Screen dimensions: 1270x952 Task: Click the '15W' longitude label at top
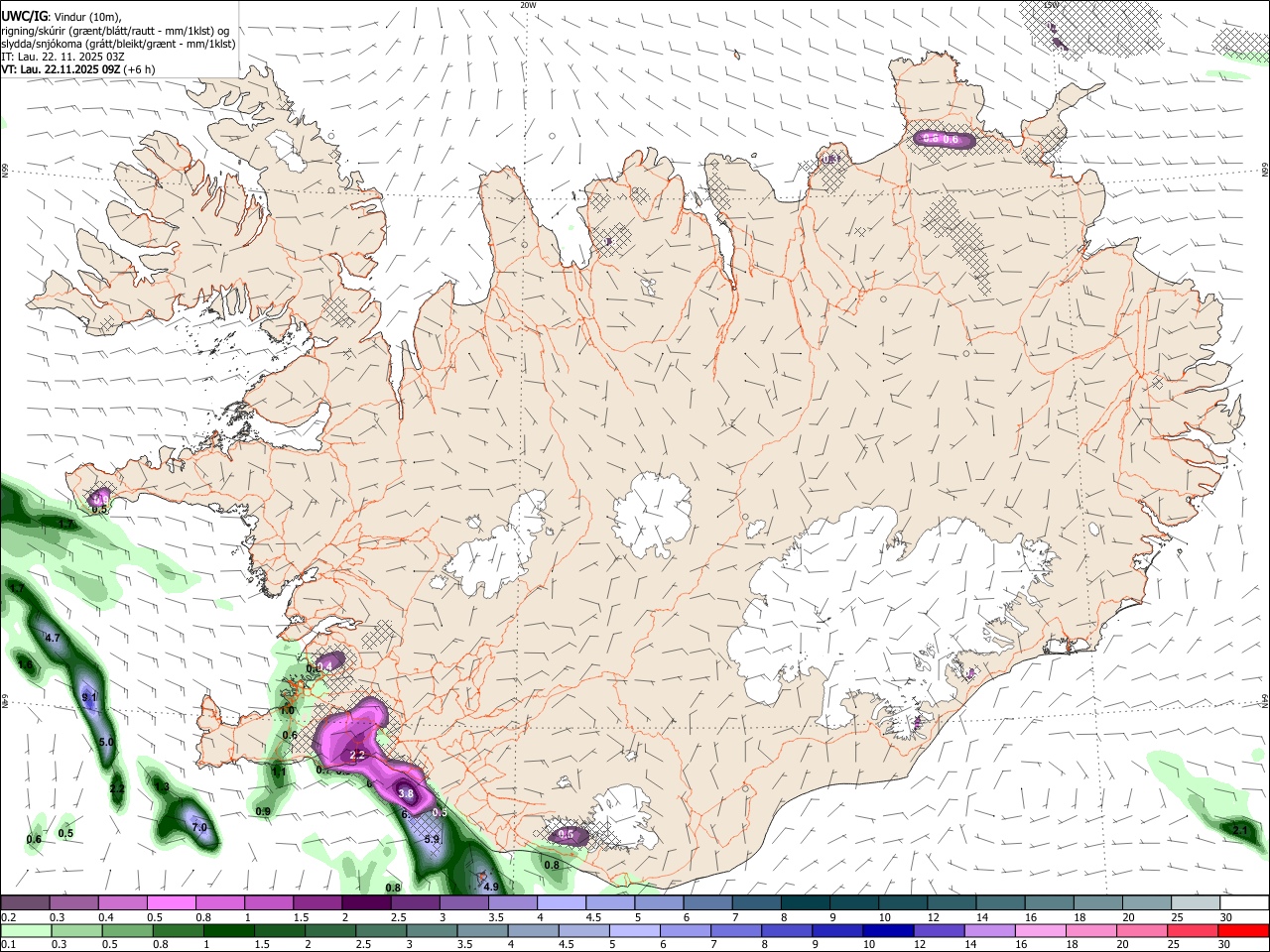(1053, 4)
